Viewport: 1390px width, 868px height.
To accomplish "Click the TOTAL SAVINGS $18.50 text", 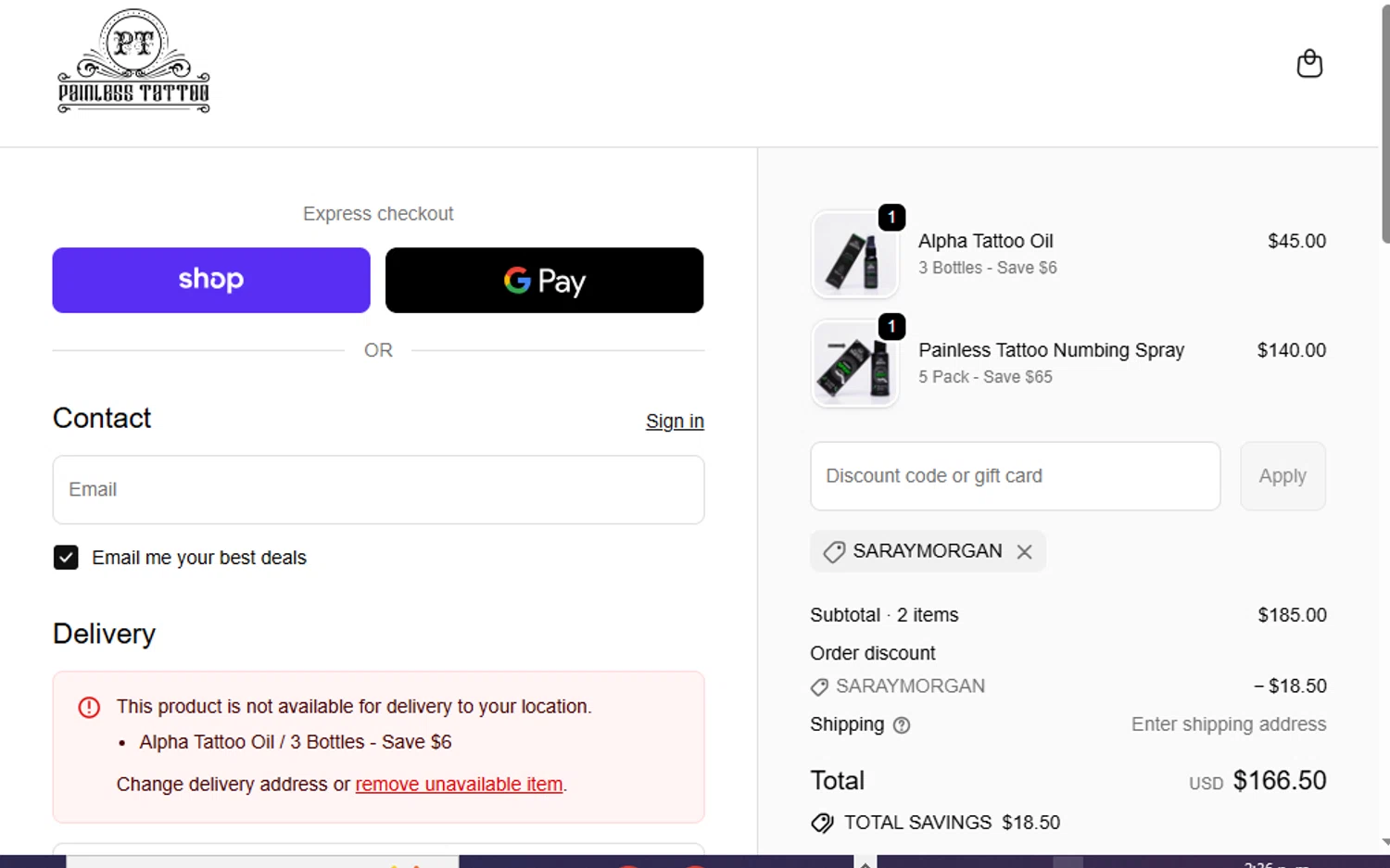I will (952, 823).
